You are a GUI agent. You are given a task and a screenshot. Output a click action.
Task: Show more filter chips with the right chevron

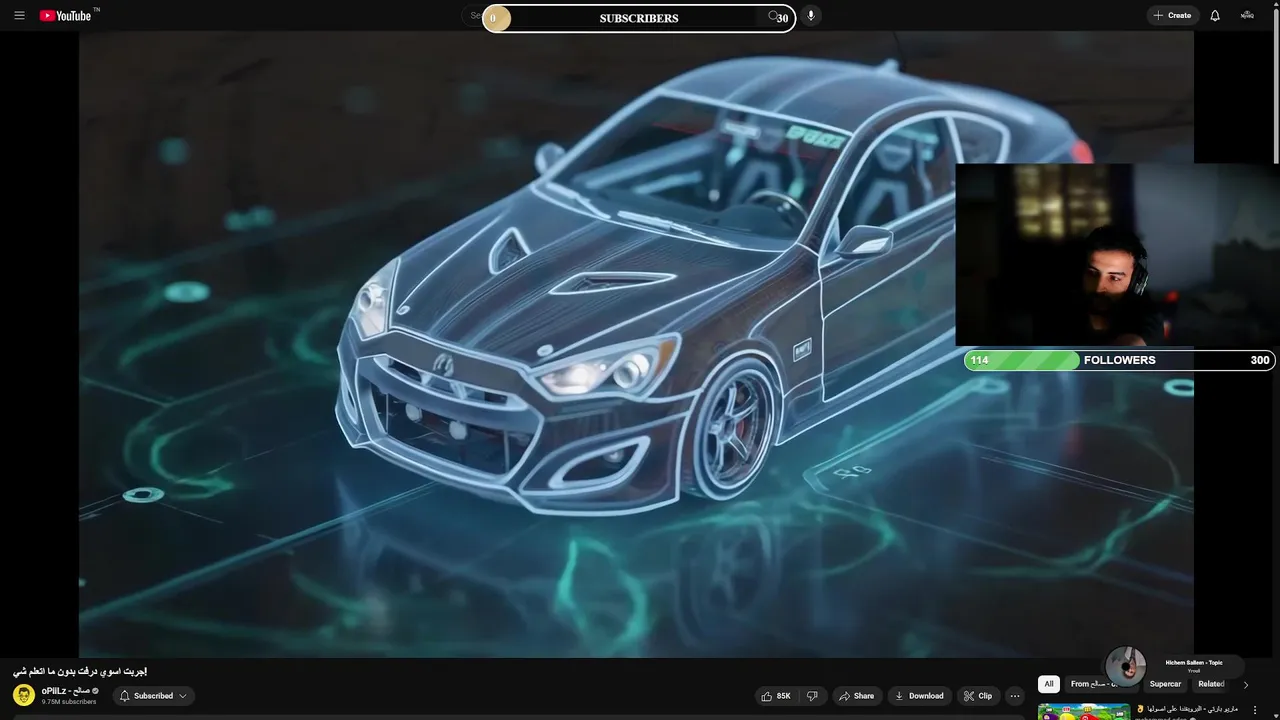click(1246, 685)
